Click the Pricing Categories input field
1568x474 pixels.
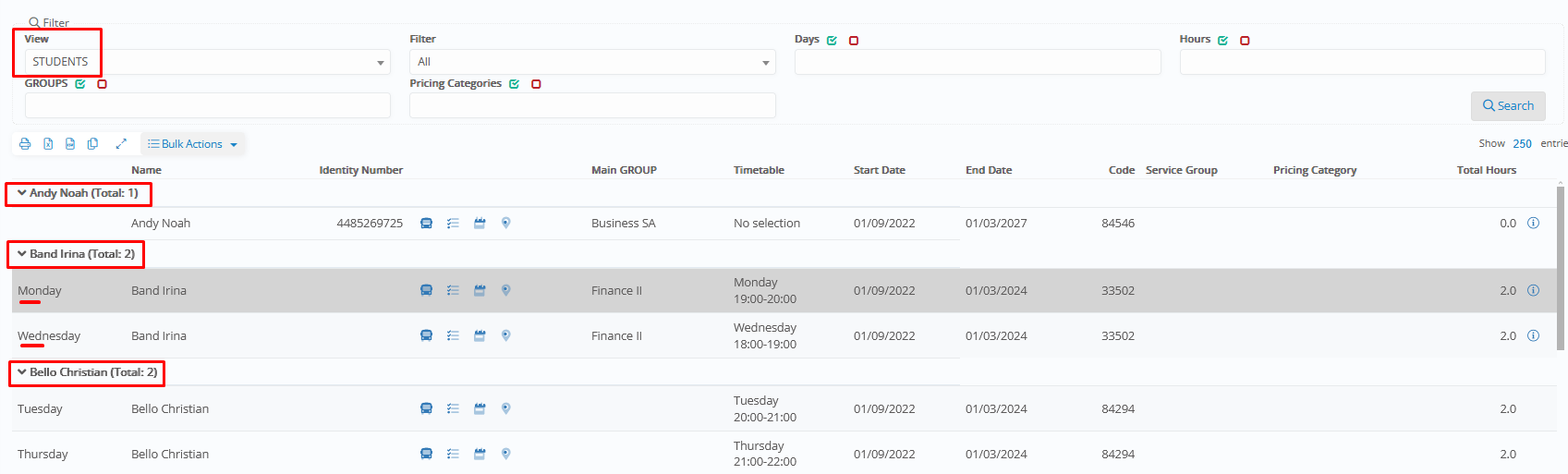[x=591, y=105]
